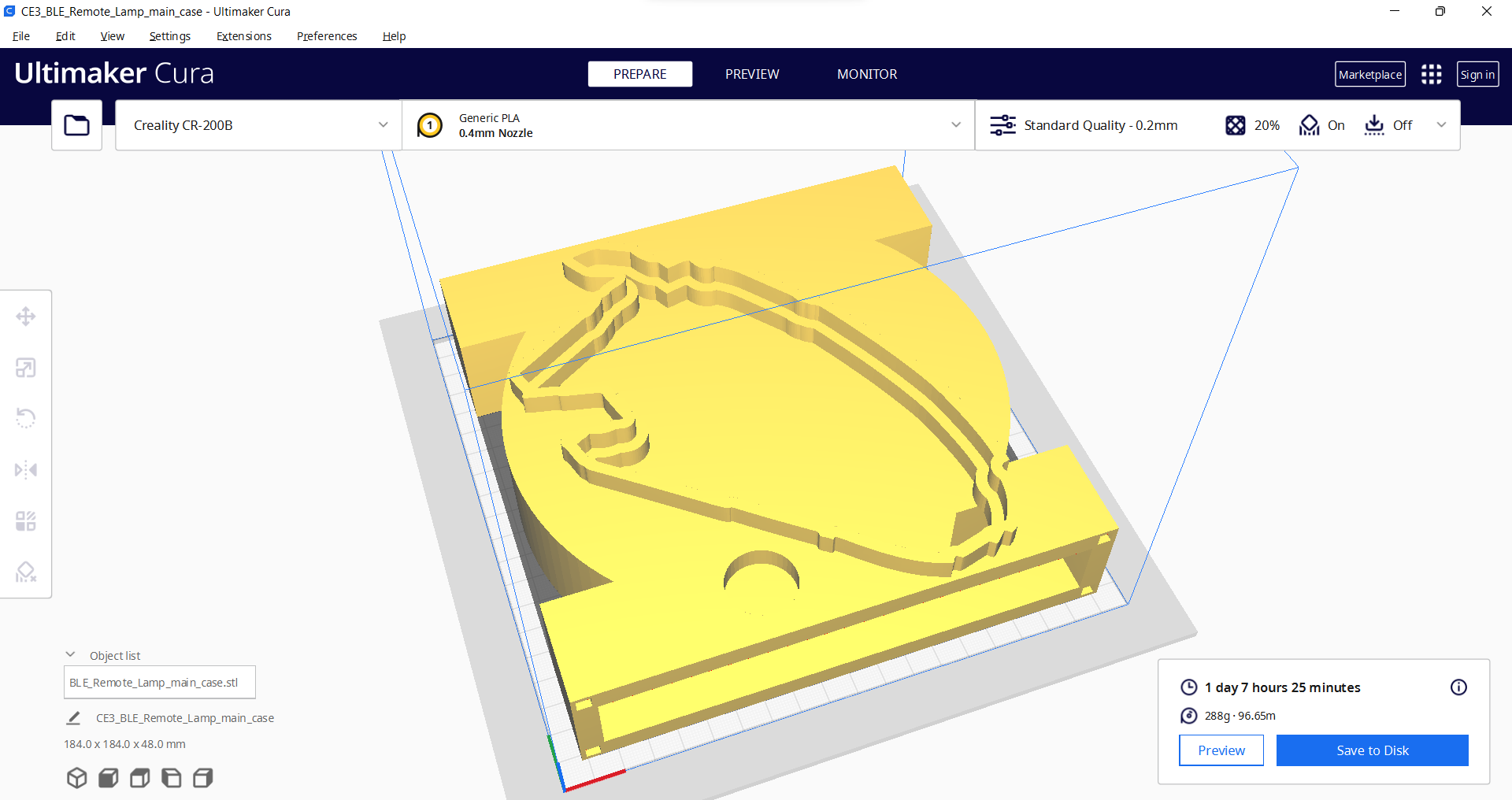Screen dimensions: 1512x800
Task: Click the 184.0 x 184.0 x 48.0 mm dimensions
Action: (125, 744)
